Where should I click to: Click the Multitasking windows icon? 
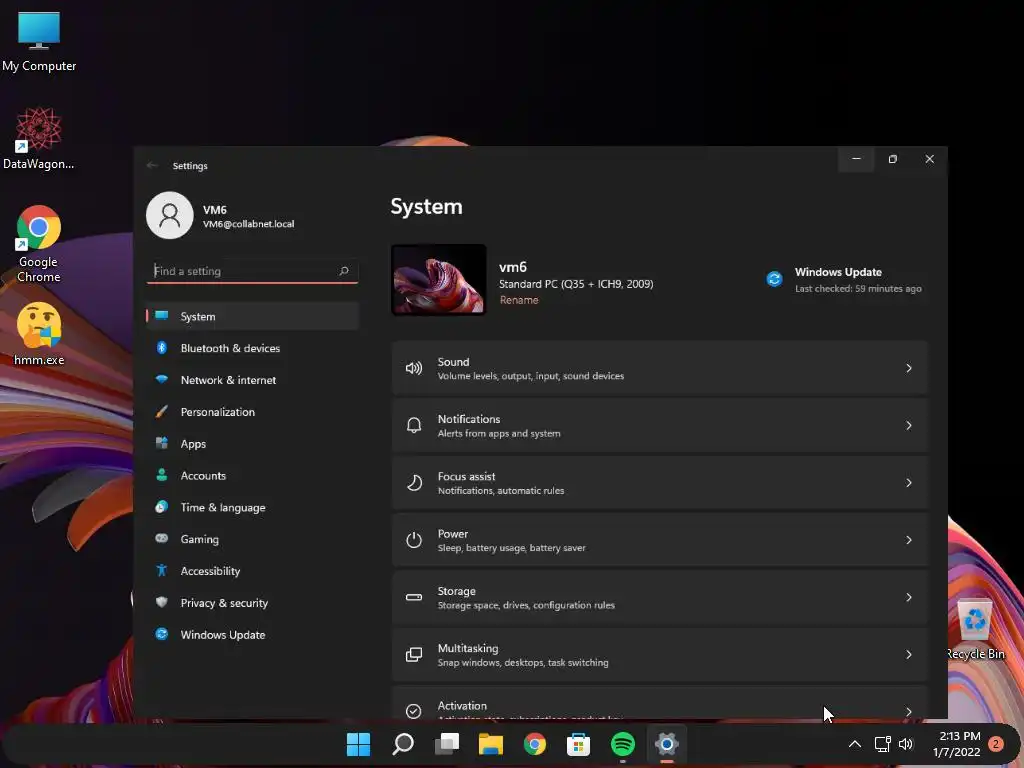(414, 654)
